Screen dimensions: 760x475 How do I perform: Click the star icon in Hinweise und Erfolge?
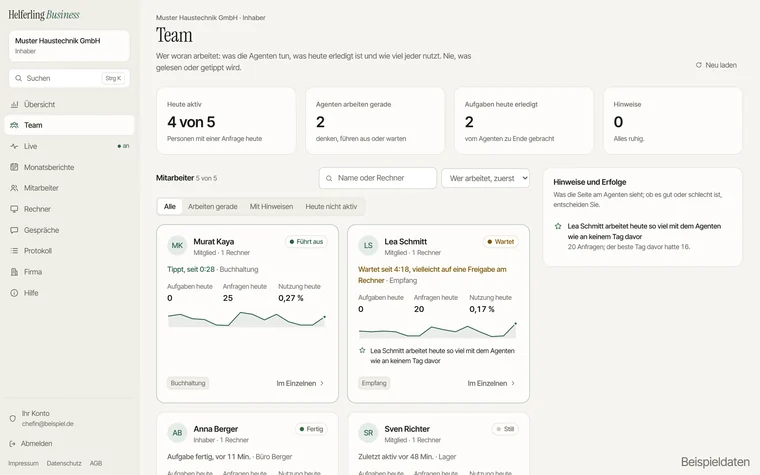point(558,226)
